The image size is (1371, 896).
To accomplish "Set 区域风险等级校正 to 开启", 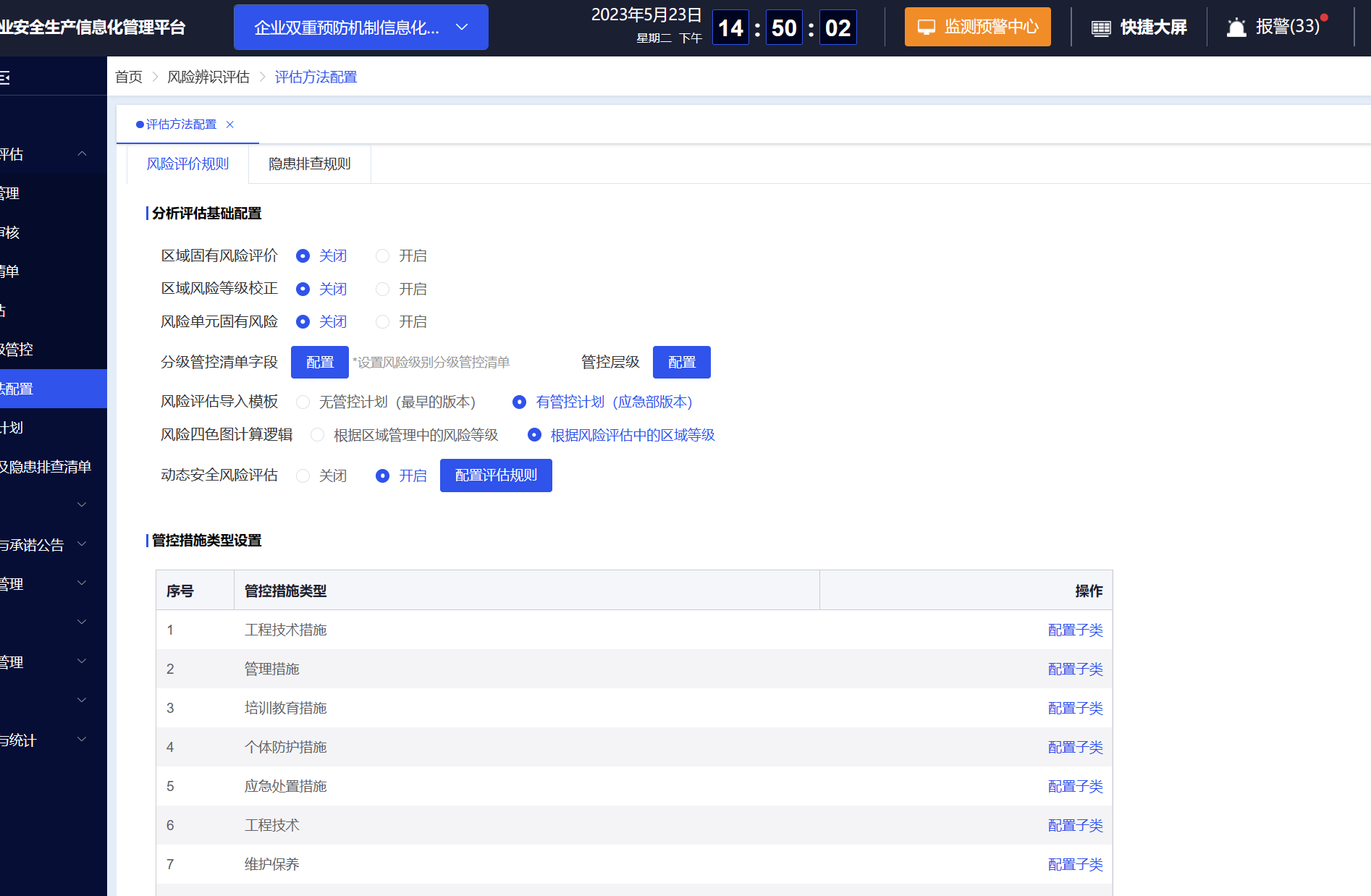I will [x=383, y=289].
